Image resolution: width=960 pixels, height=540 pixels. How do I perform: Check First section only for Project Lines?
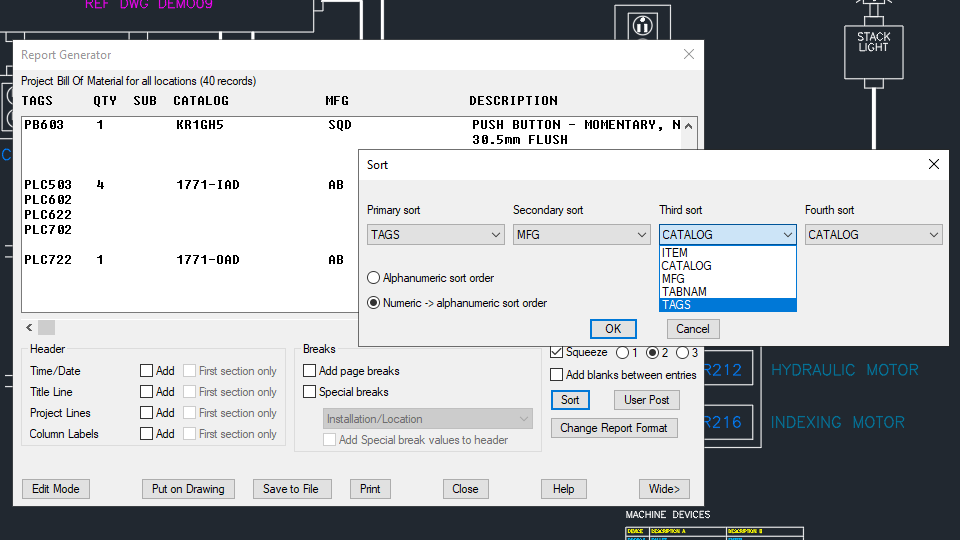click(190, 413)
